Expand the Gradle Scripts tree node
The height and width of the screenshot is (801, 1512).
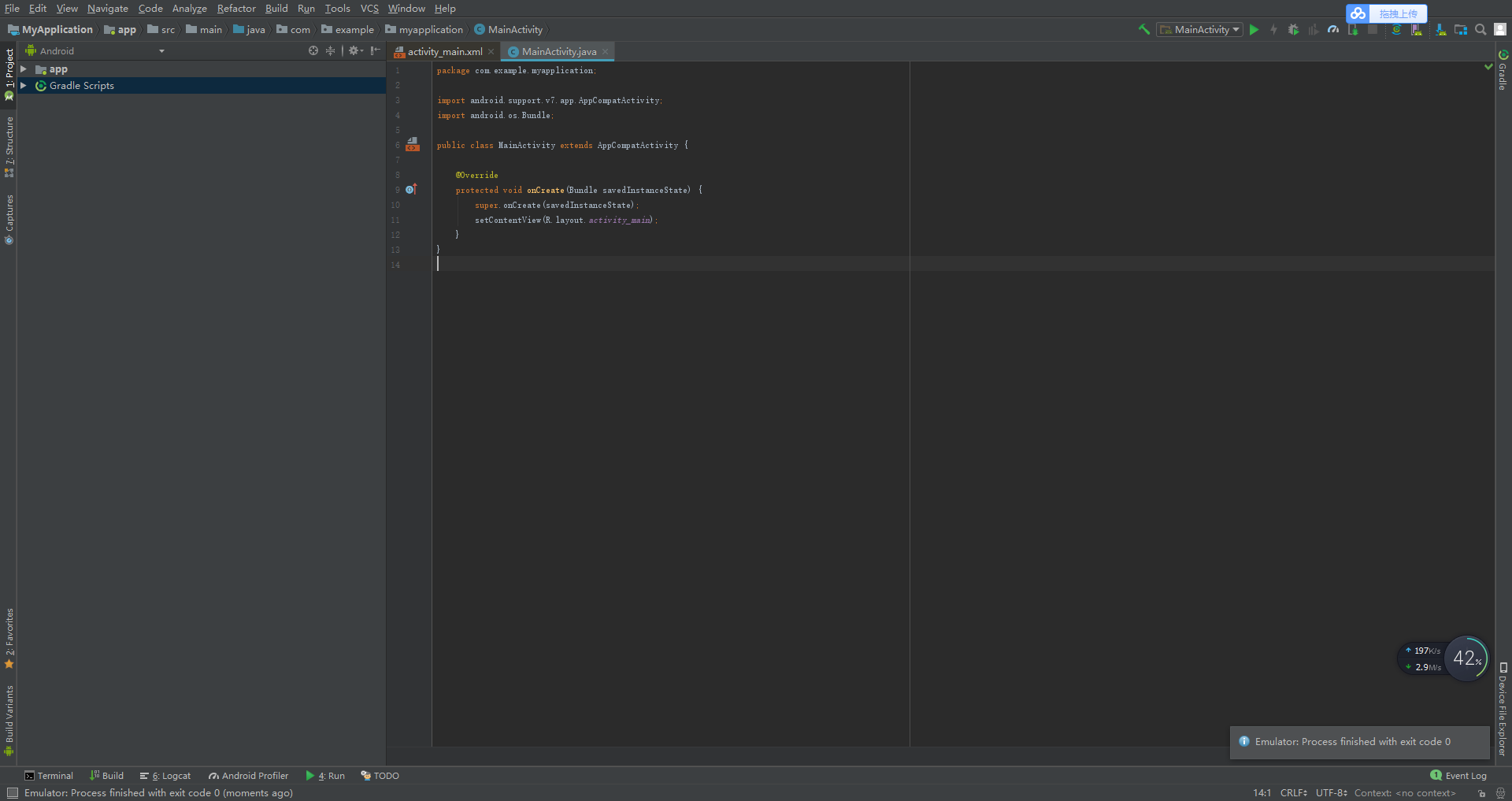click(x=24, y=85)
